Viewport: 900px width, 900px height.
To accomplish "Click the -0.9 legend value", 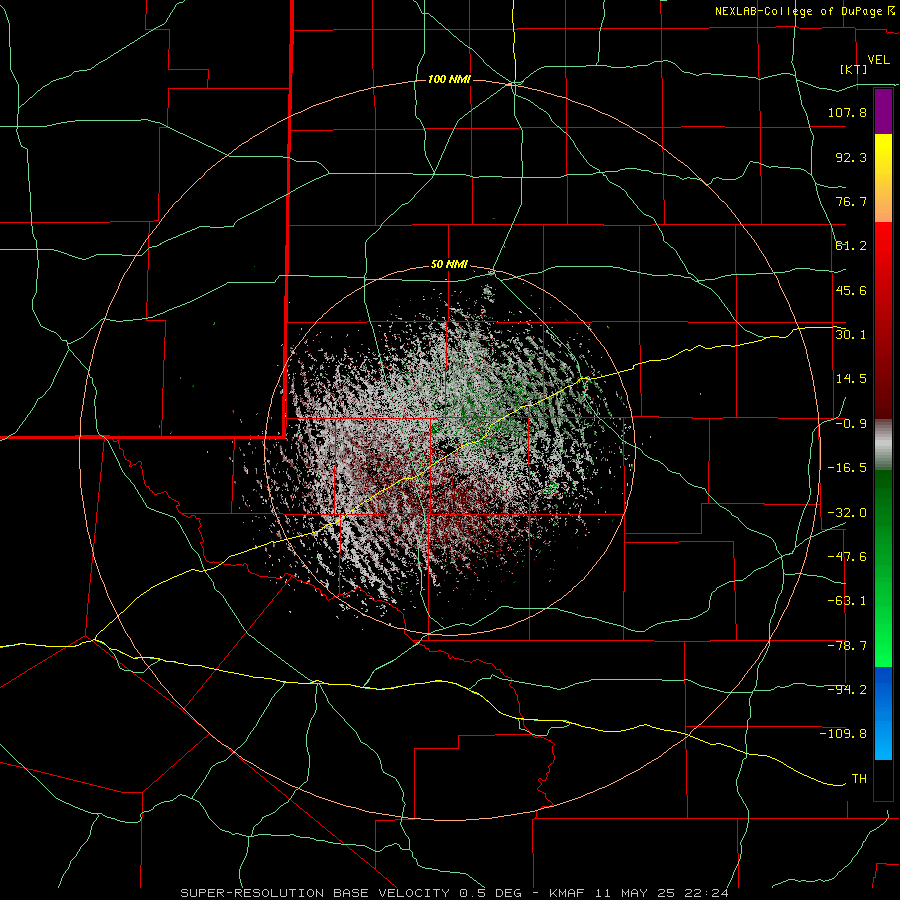I will point(851,424).
